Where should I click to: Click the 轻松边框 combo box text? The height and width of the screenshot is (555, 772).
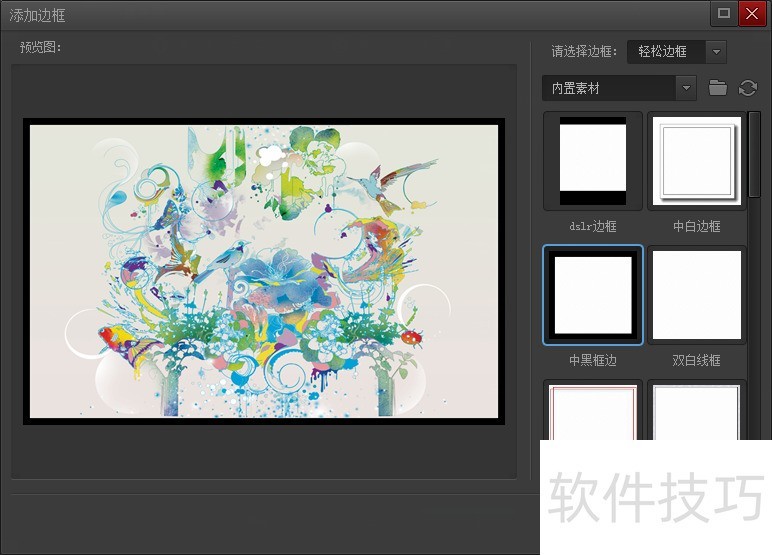(664, 52)
